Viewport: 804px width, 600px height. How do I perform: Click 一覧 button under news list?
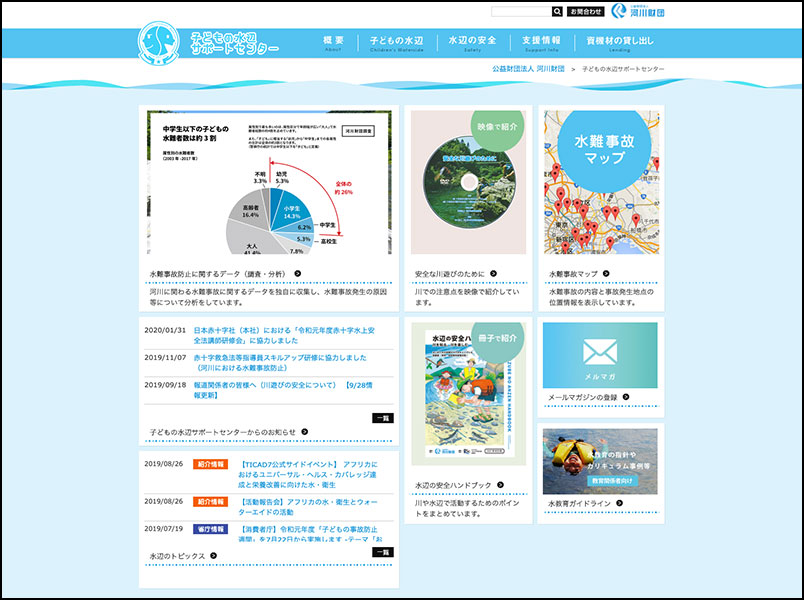pos(382,418)
